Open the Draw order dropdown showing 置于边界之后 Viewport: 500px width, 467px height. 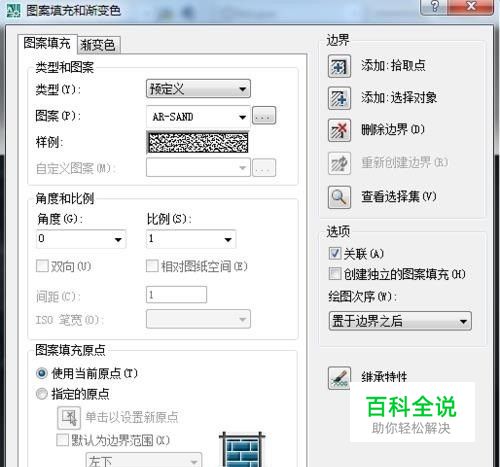400,321
